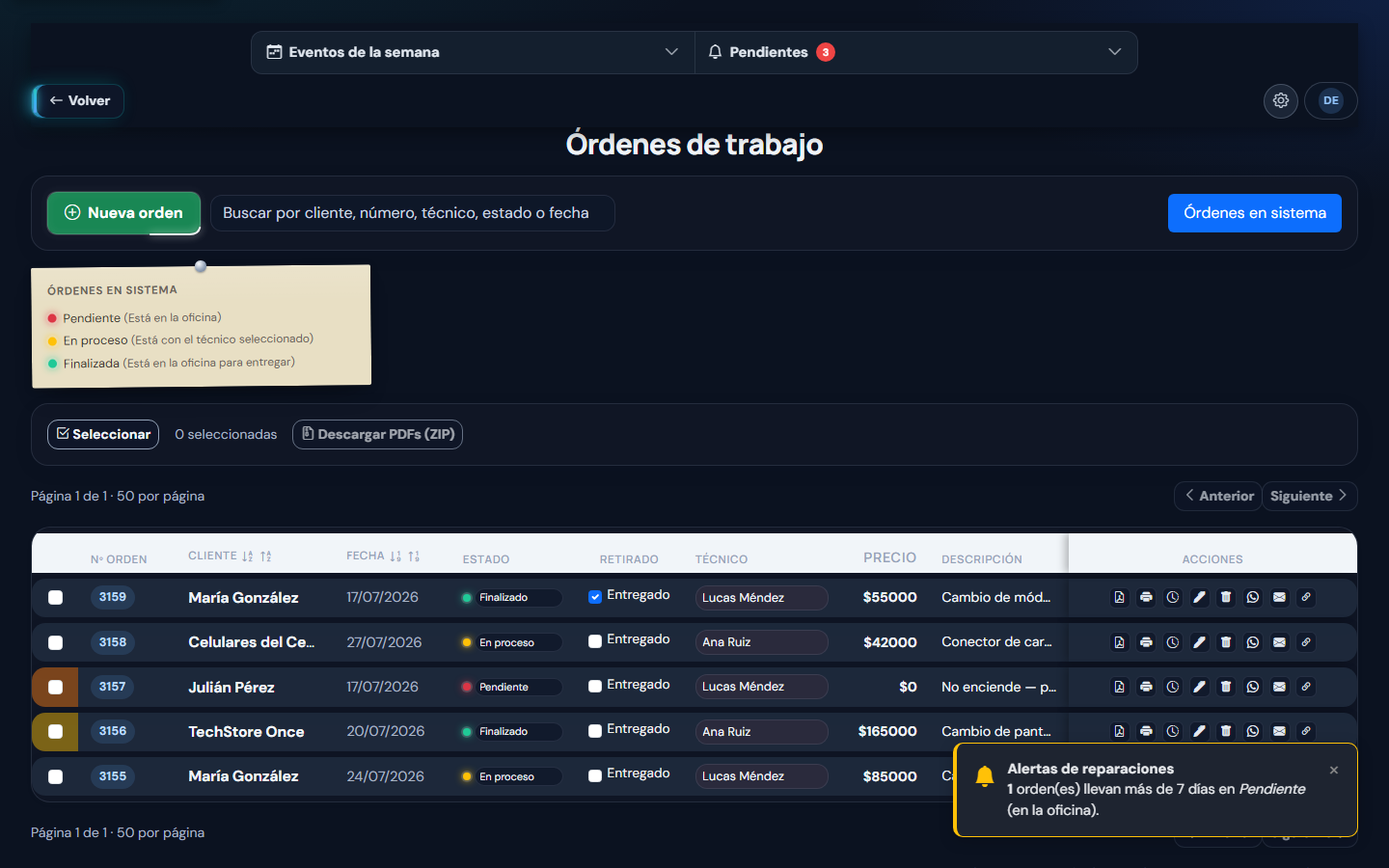1389x868 pixels.
Task: Click Descargar PDFs (ZIP)
Action: (377, 434)
